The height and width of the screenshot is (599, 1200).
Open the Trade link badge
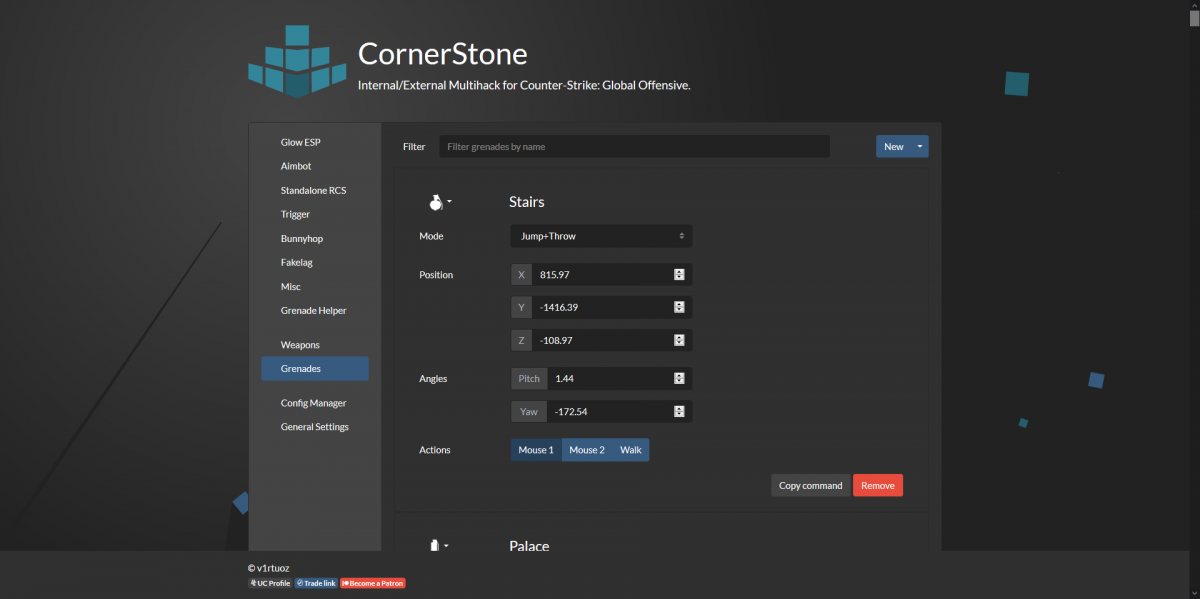point(316,583)
